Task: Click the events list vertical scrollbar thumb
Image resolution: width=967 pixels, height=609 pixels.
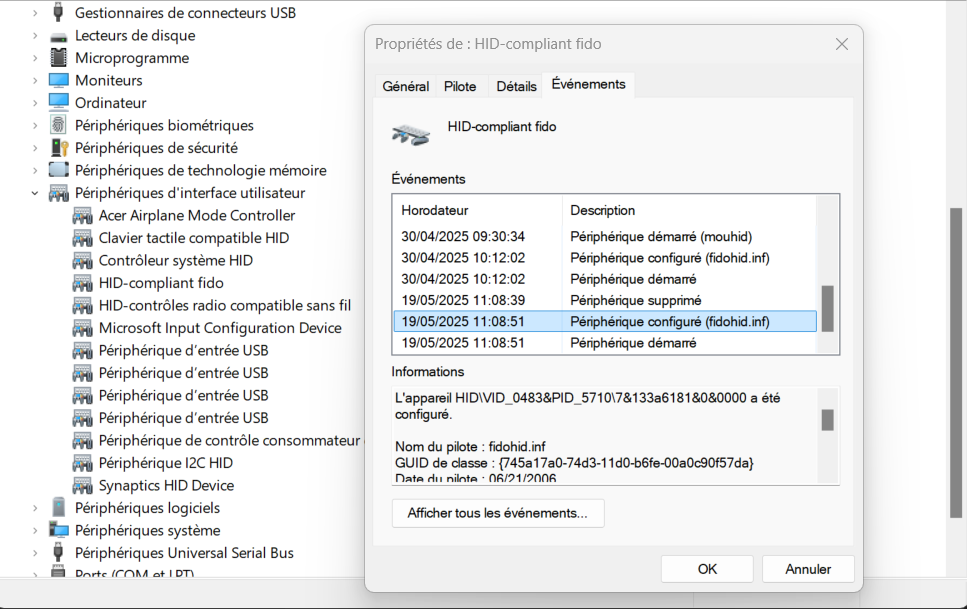Action: click(828, 308)
